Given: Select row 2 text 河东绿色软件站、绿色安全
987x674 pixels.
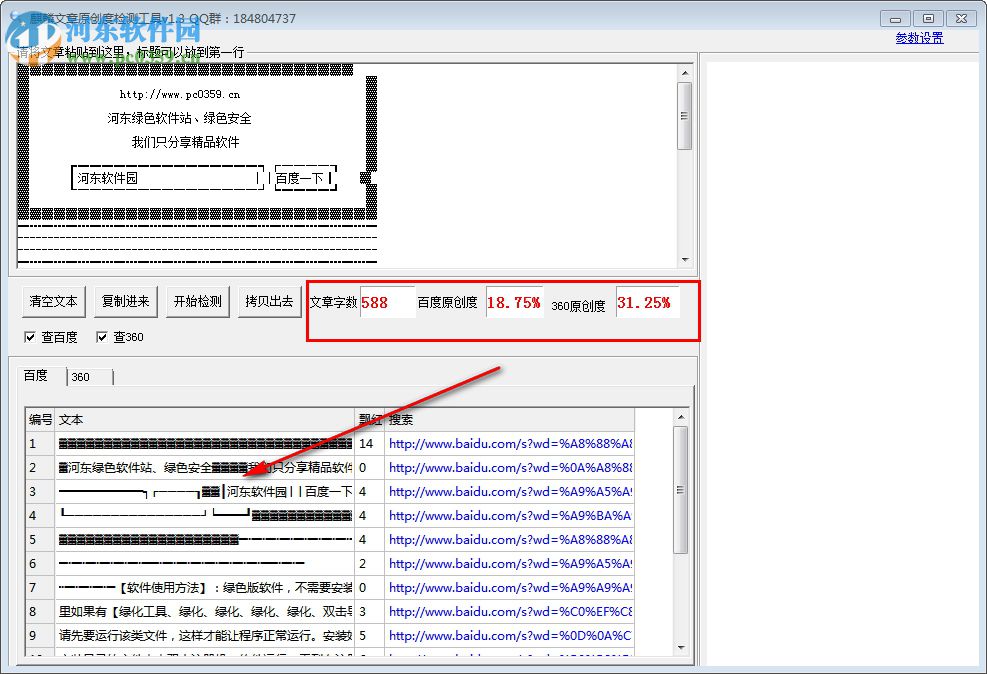Looking at the screenshot, I should click(140, 468).
